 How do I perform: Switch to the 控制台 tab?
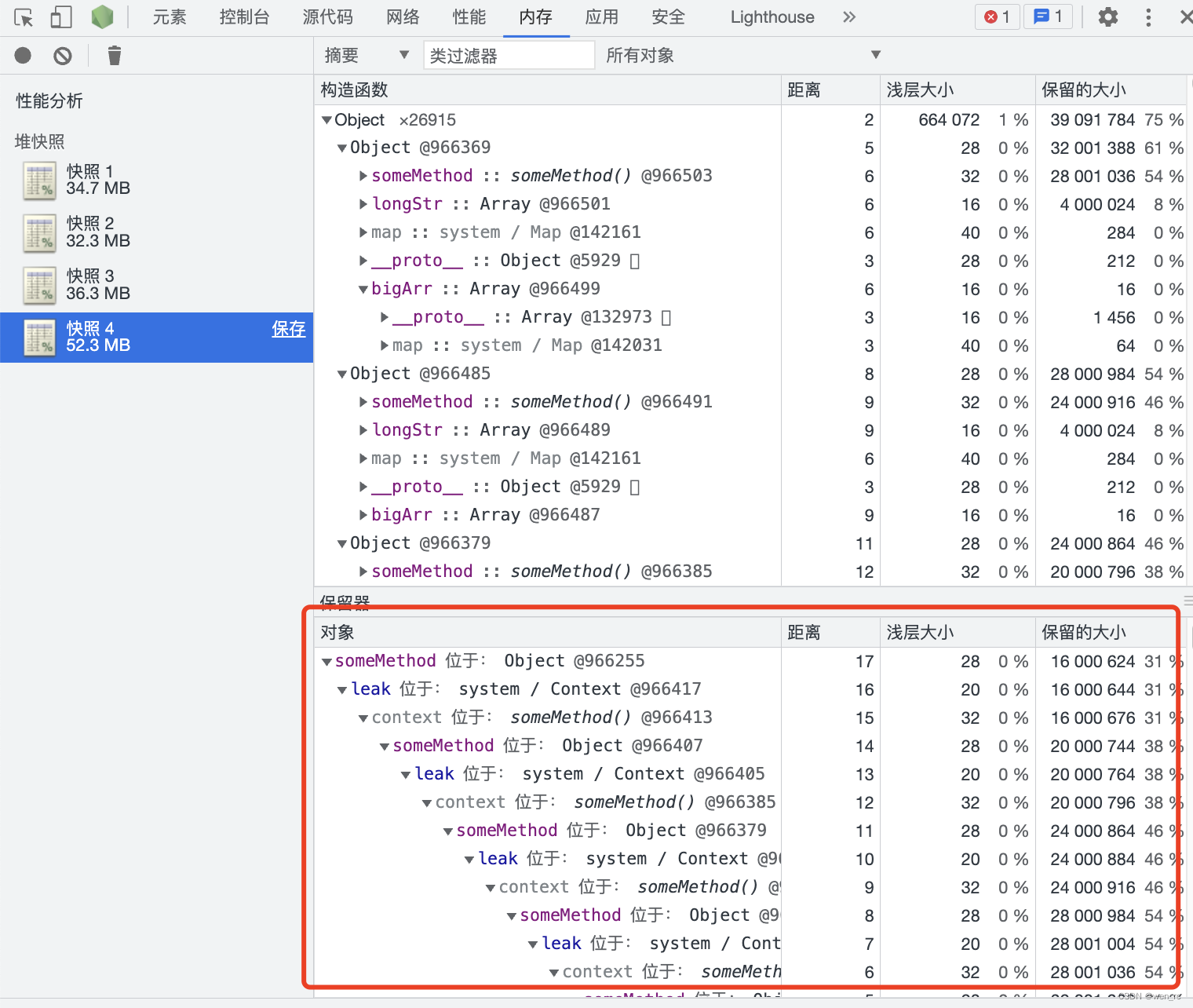click(x=244, y=17)
